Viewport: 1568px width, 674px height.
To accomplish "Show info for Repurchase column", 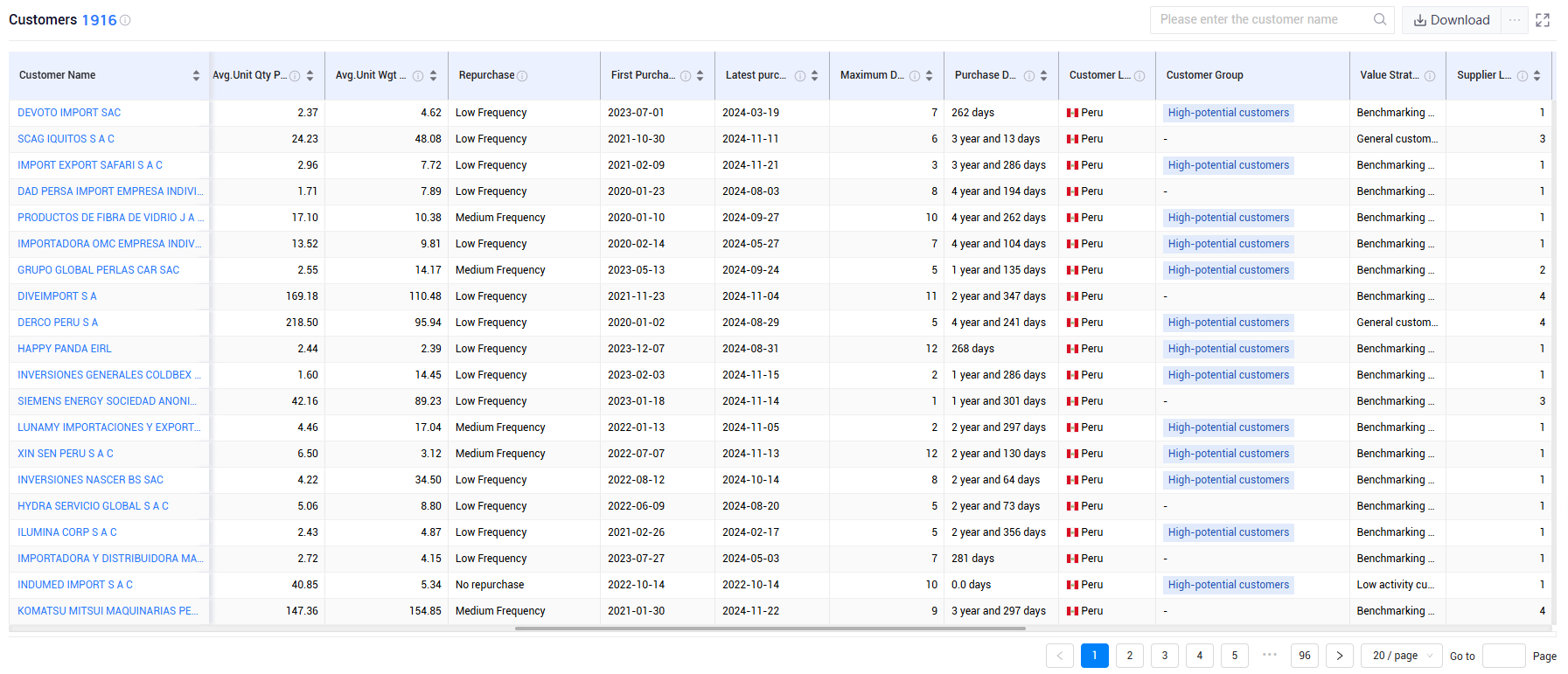I will (x=522, y=76).
